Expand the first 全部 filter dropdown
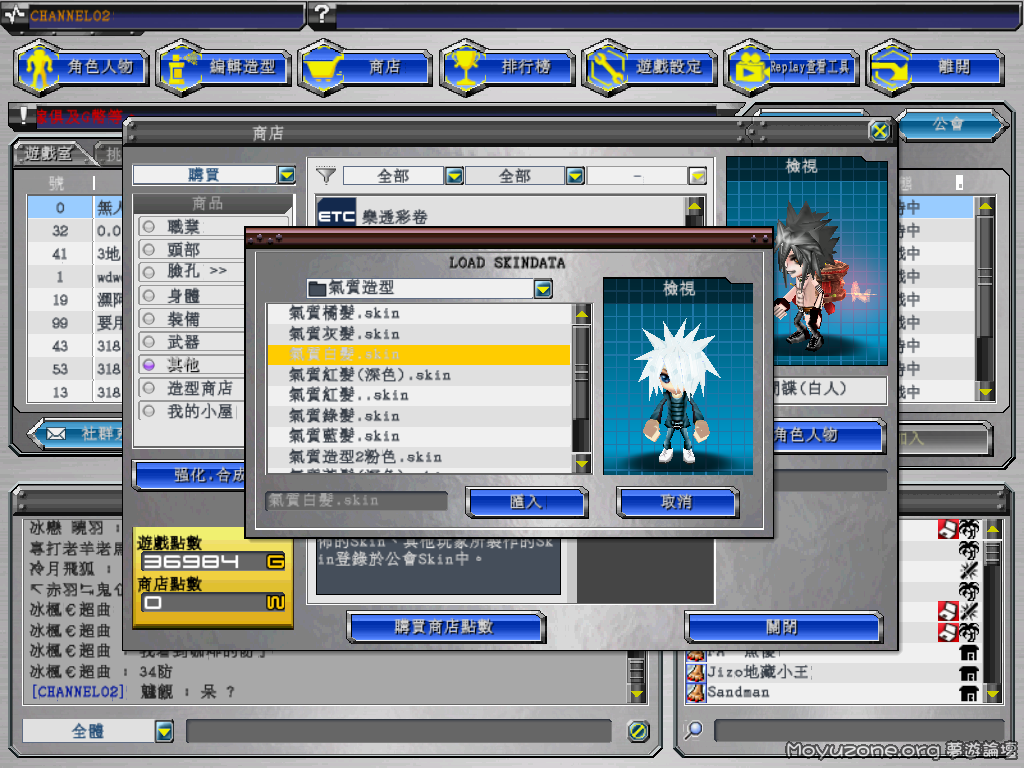 point(454,175)
